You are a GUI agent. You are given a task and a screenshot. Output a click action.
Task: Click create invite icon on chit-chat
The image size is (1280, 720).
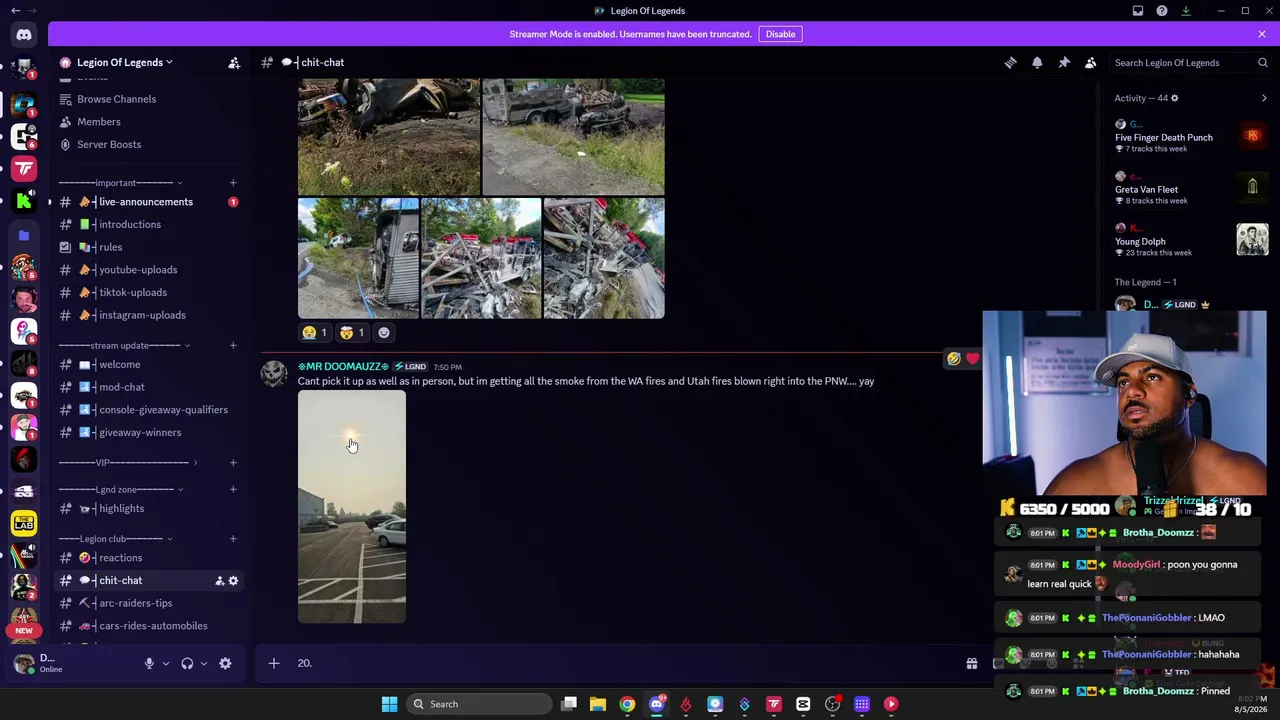219,580
